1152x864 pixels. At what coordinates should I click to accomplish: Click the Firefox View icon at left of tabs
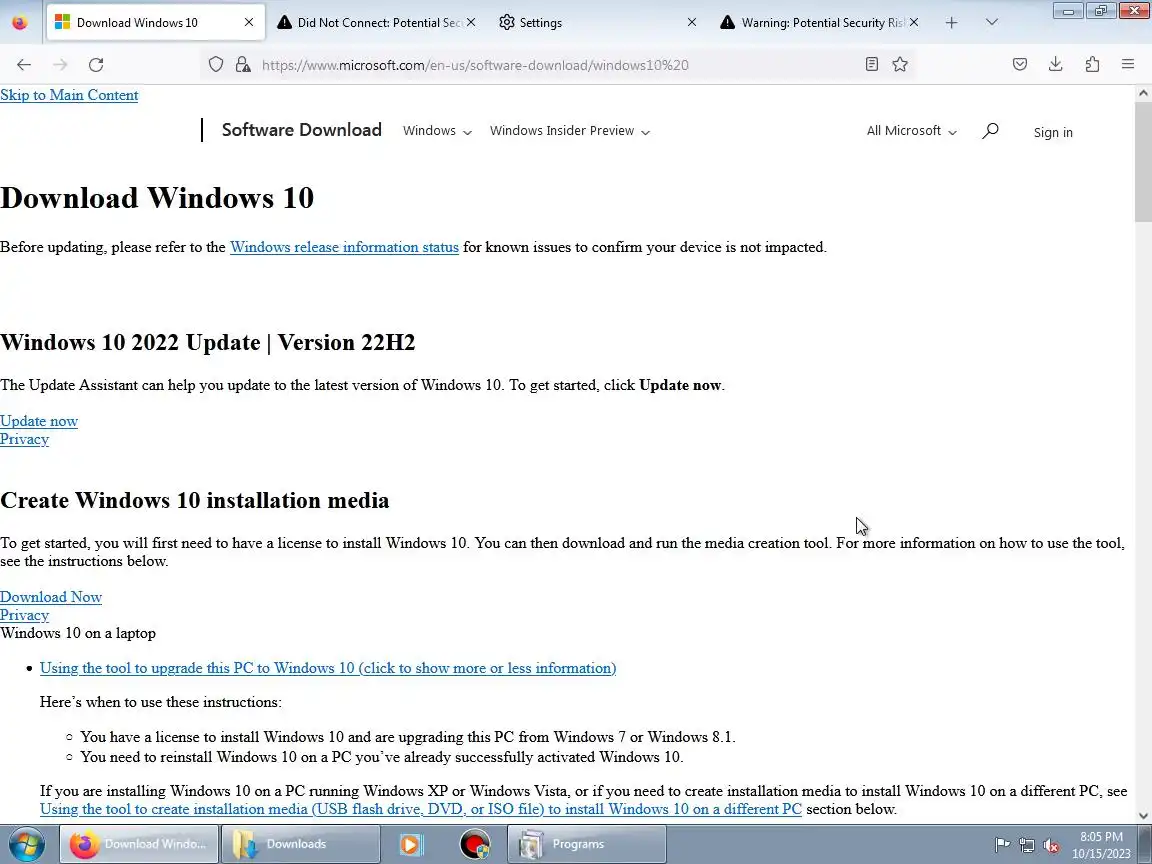click(x=20, y=23)
